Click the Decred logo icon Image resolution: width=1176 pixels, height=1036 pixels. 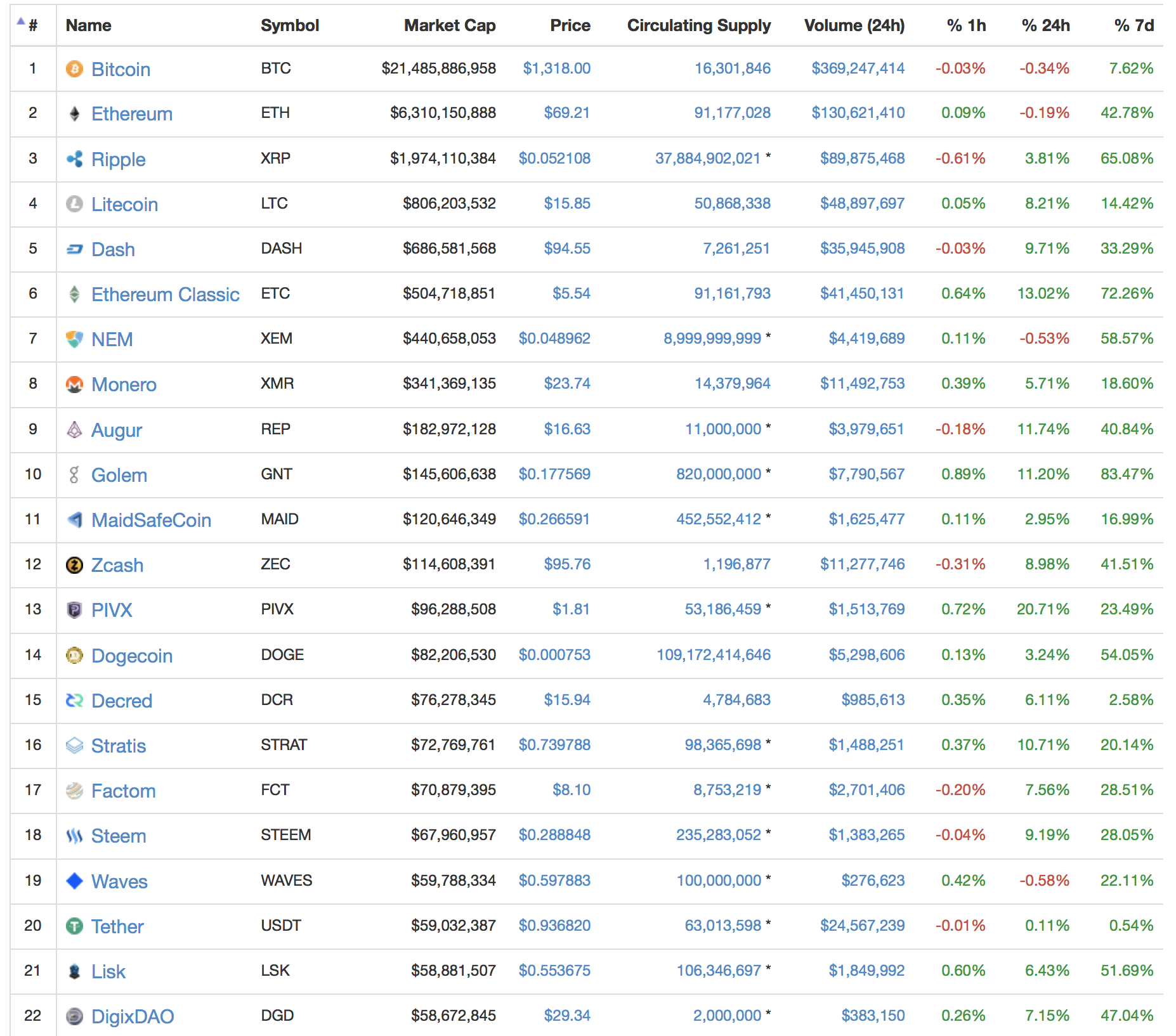[x=74, y=701]
